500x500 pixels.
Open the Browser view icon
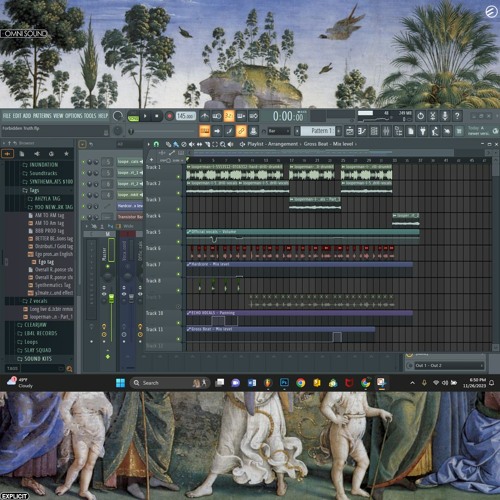pyautogui.click(x=398, y=131)
